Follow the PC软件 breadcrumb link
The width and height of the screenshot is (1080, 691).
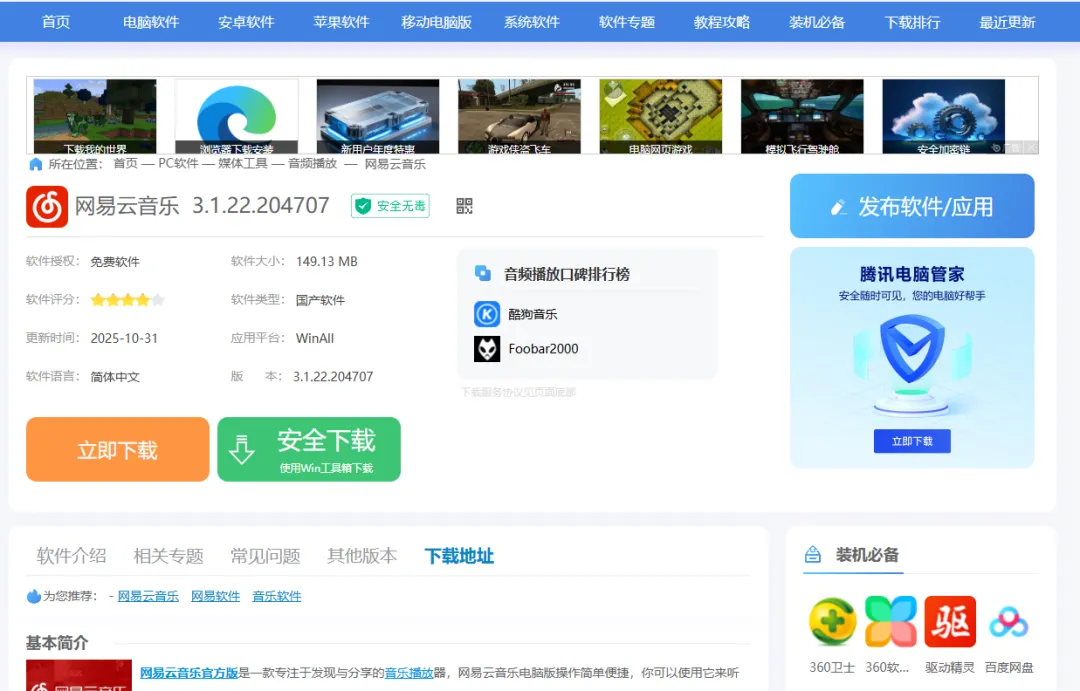[178, 164]
